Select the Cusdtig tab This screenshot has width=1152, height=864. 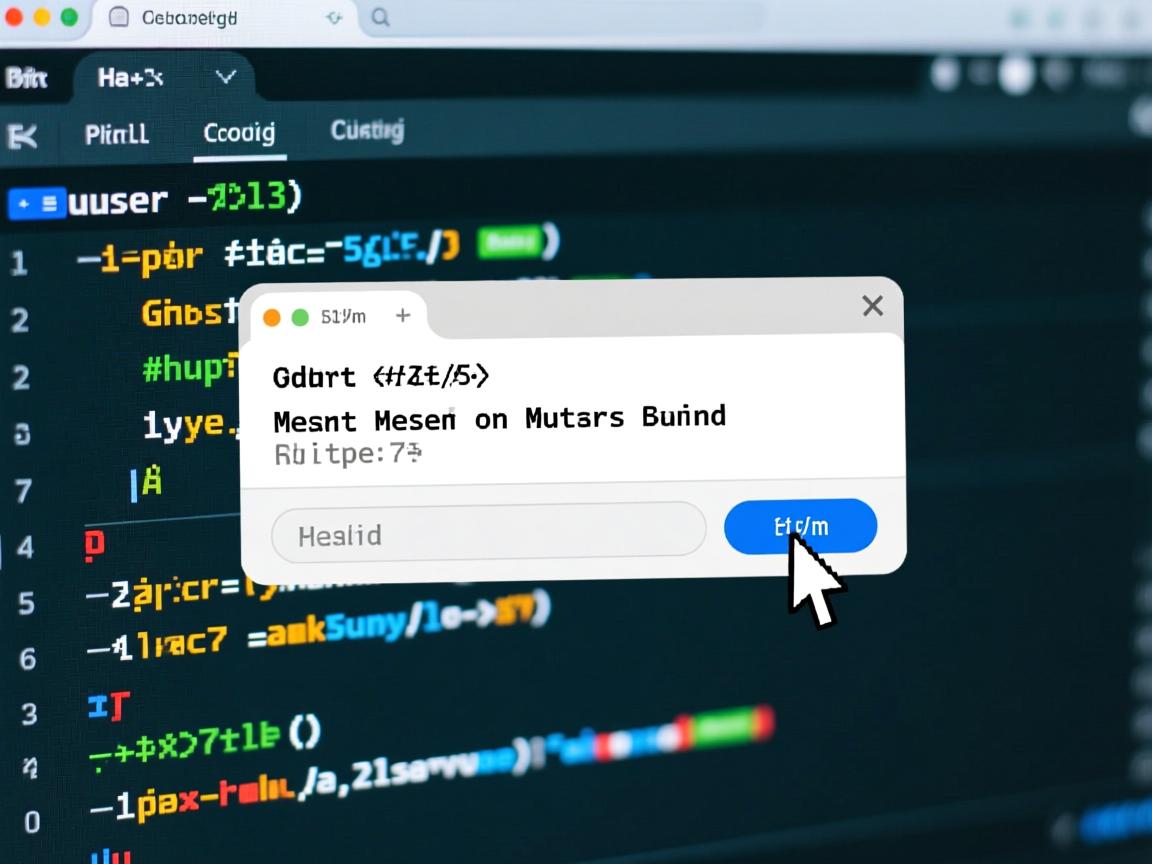click(367, 131)
